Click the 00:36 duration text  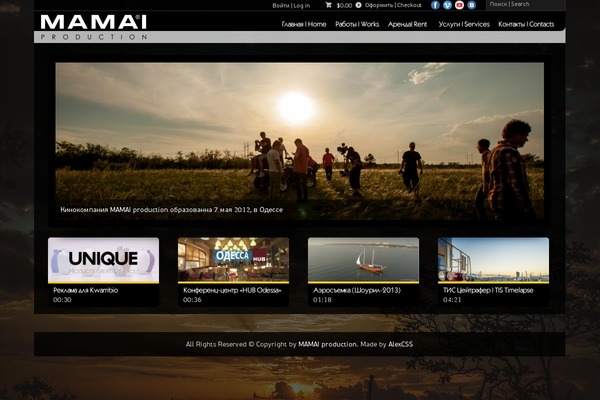pyautogui.click(x=192, y=300)
